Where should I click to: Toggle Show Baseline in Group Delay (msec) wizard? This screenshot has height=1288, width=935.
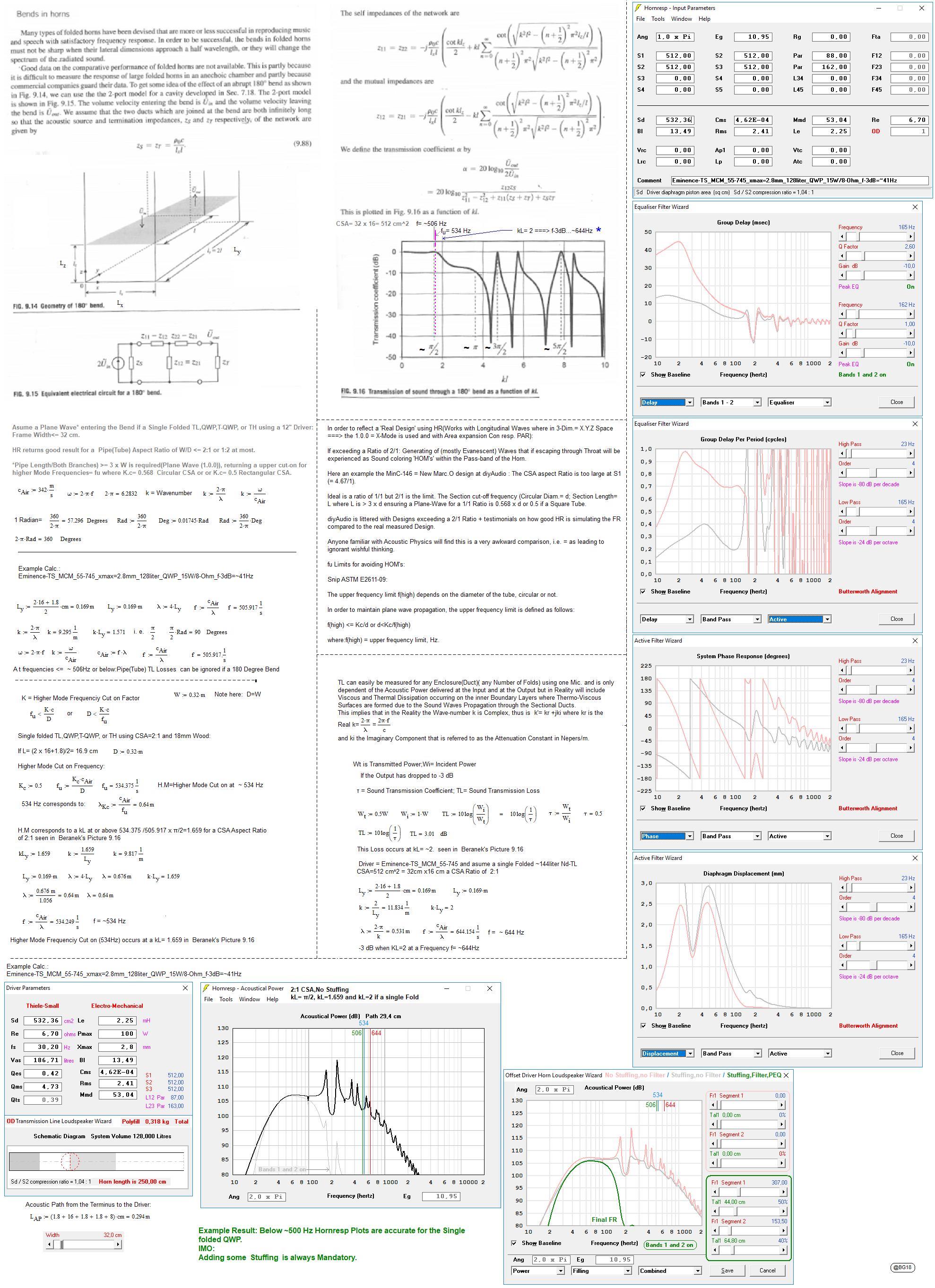(642, 375)
